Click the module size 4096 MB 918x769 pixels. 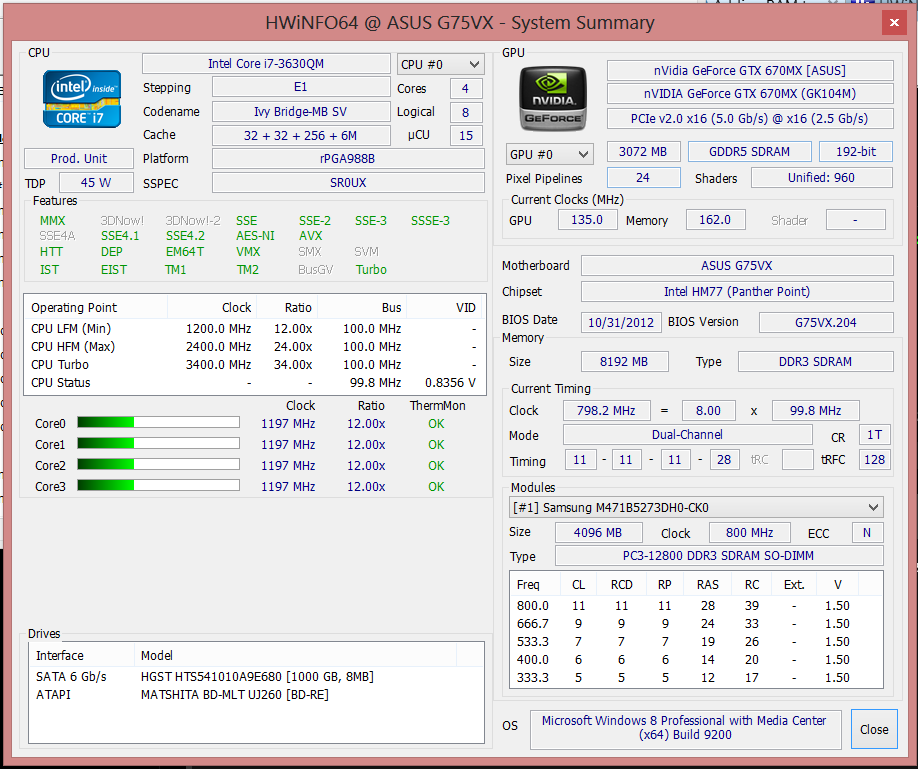click(598, 532)
